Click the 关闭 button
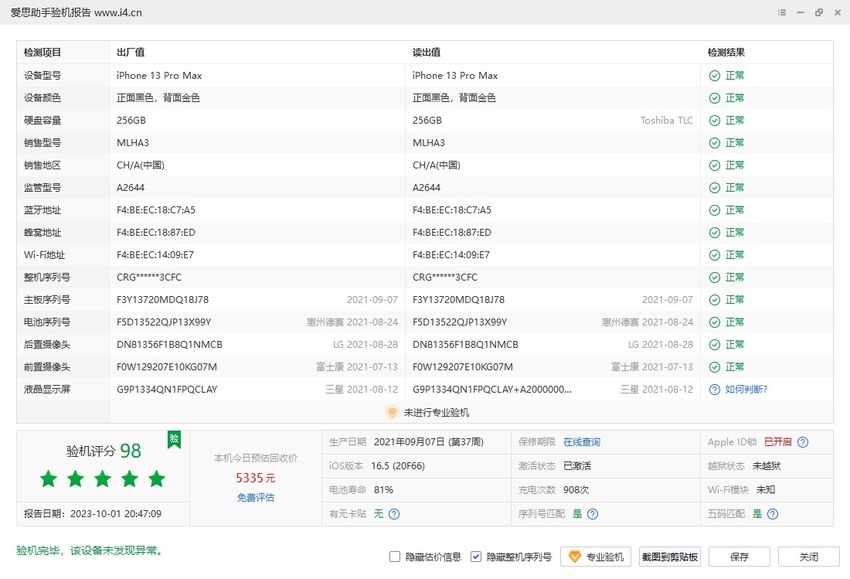The image size is (850, 579). 809,557
